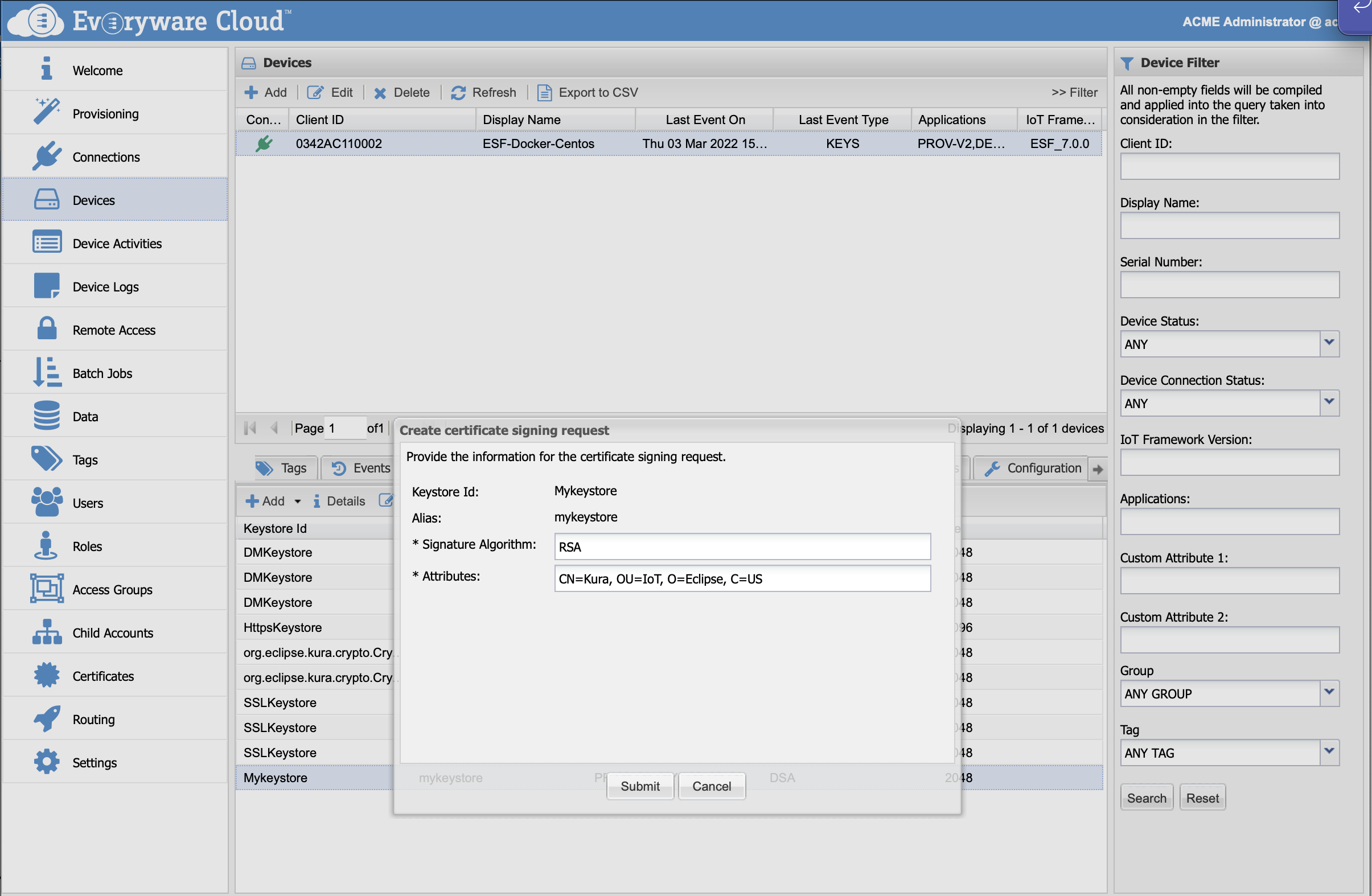The image size is (1372, 896).
Task: Select Devices icon in sidebar
Action: 47,199
